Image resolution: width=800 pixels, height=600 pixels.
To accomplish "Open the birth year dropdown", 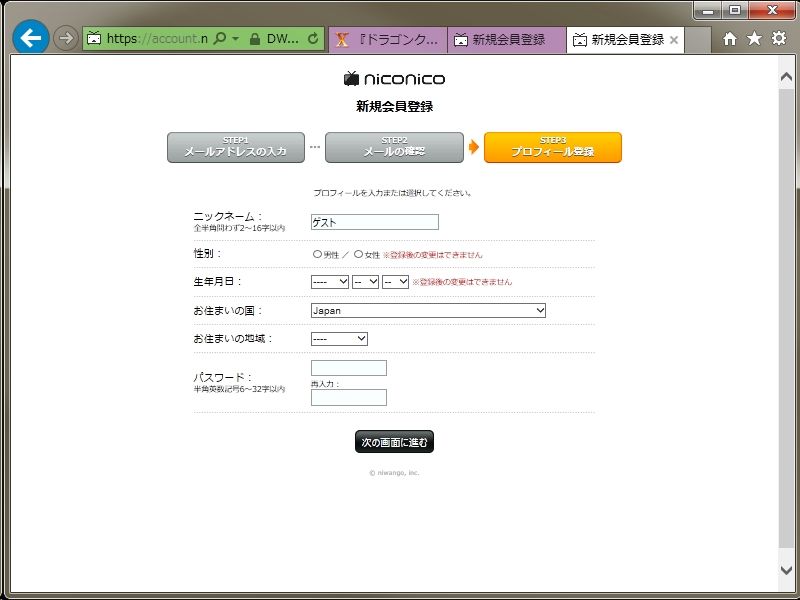I will pyautogui.click(x=330, y=282).
